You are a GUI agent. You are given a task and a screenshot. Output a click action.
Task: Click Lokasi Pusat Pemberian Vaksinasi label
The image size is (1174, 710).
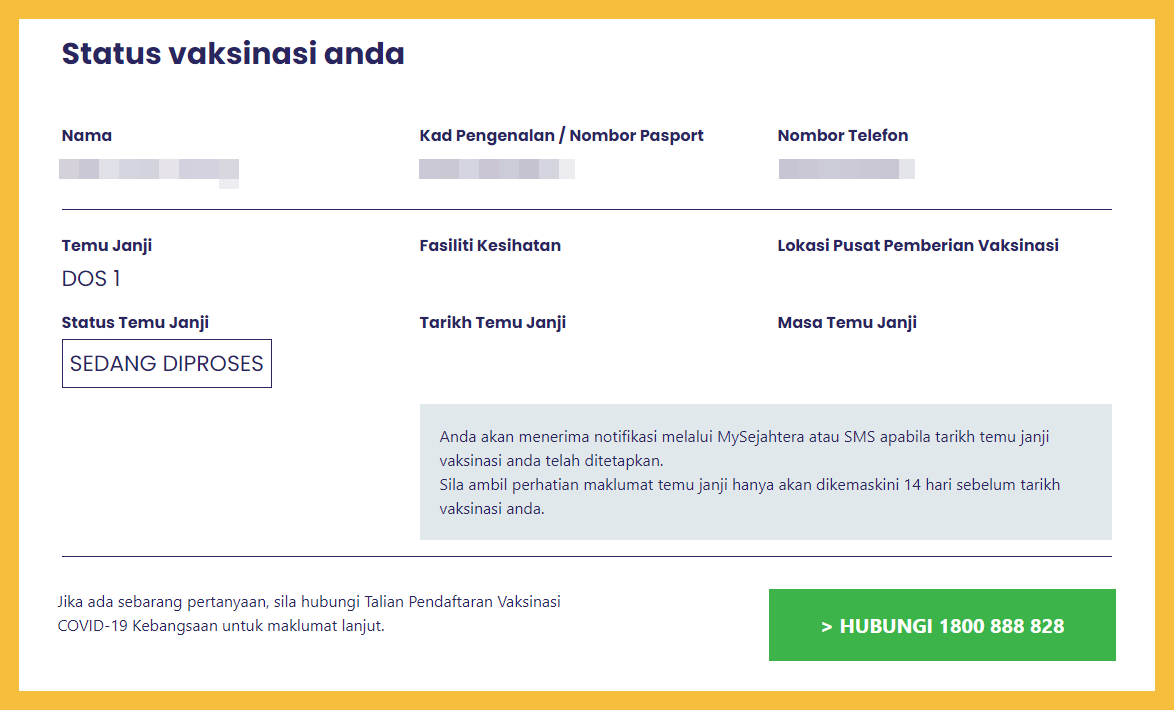tap(917, 246)
